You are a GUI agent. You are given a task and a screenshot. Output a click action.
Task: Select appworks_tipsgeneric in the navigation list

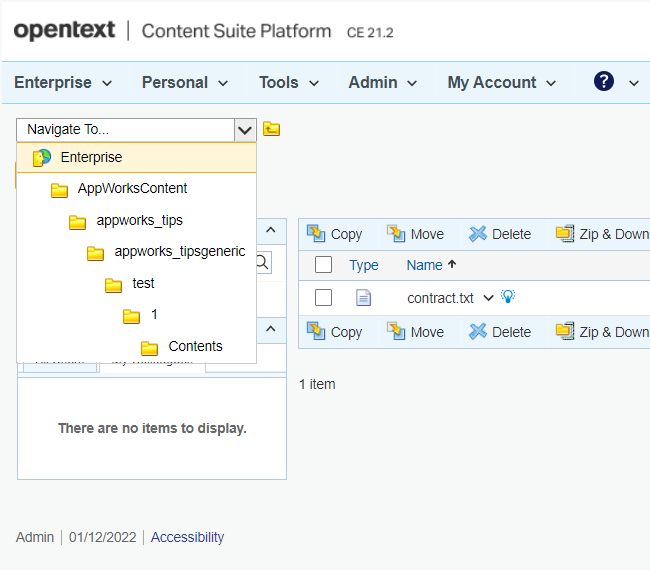click(179, 251)
